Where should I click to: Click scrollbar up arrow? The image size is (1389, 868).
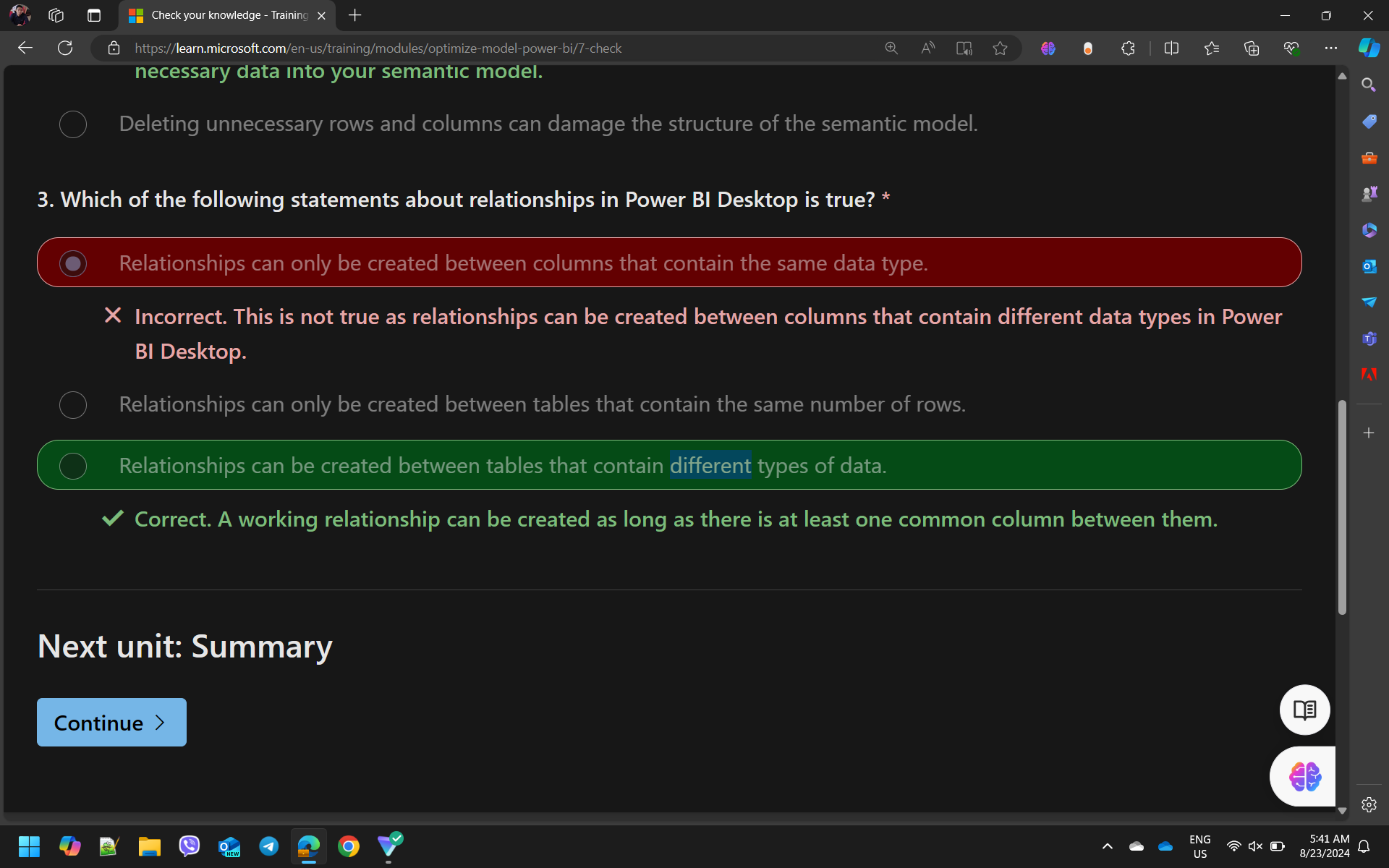click(x=1342, y=76)
